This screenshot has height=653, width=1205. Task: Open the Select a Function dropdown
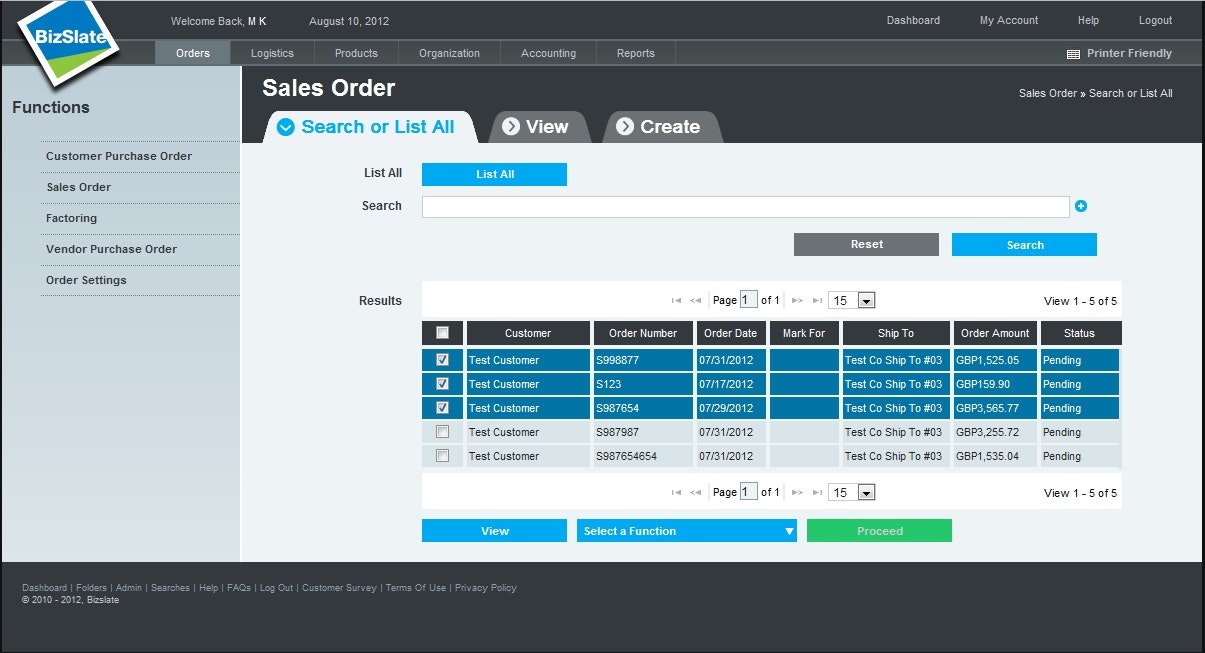pos(686,530)
